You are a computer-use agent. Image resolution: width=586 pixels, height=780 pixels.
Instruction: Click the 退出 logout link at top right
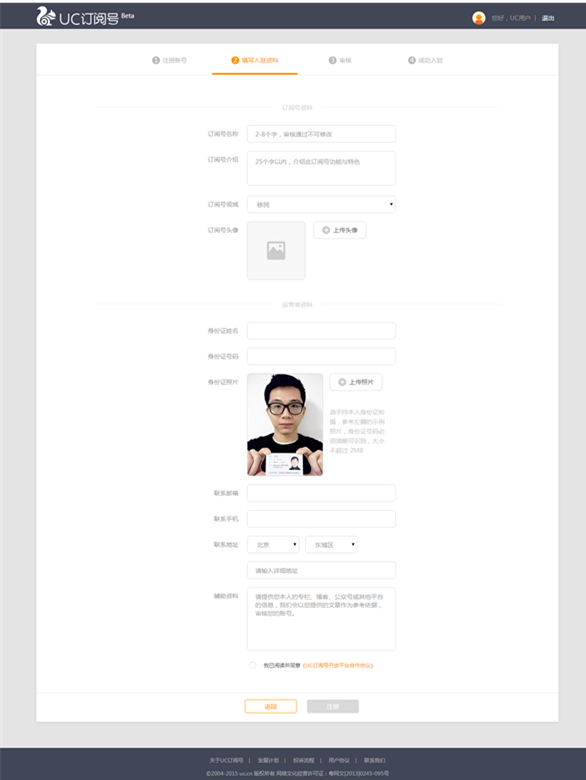pyautogui.click(x=548, y=18)
